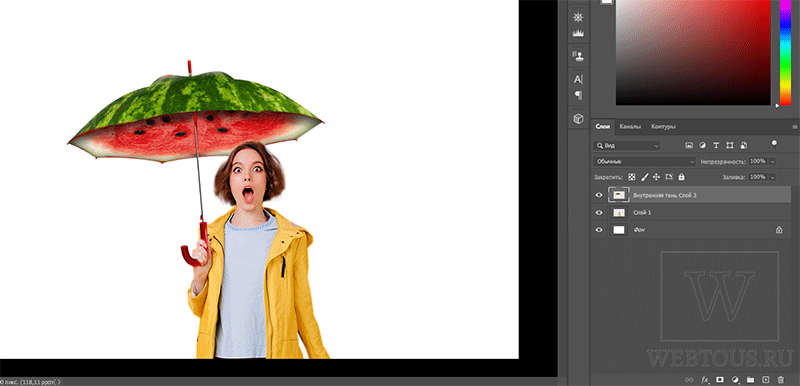Hide the Внутренняя тень Слой 3 layer

coord(599,195)
